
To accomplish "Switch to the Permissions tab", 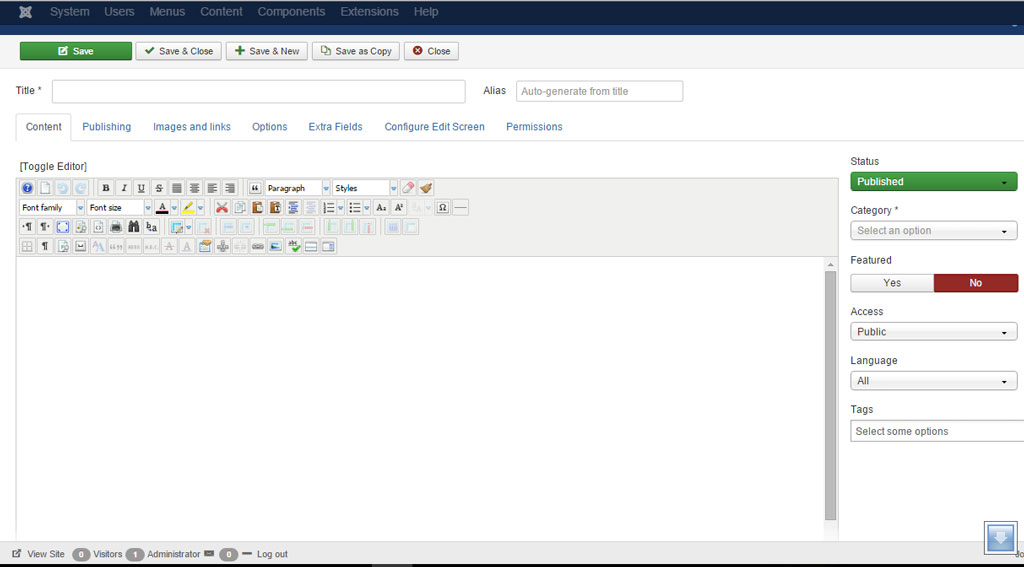I will pos(534,127).
